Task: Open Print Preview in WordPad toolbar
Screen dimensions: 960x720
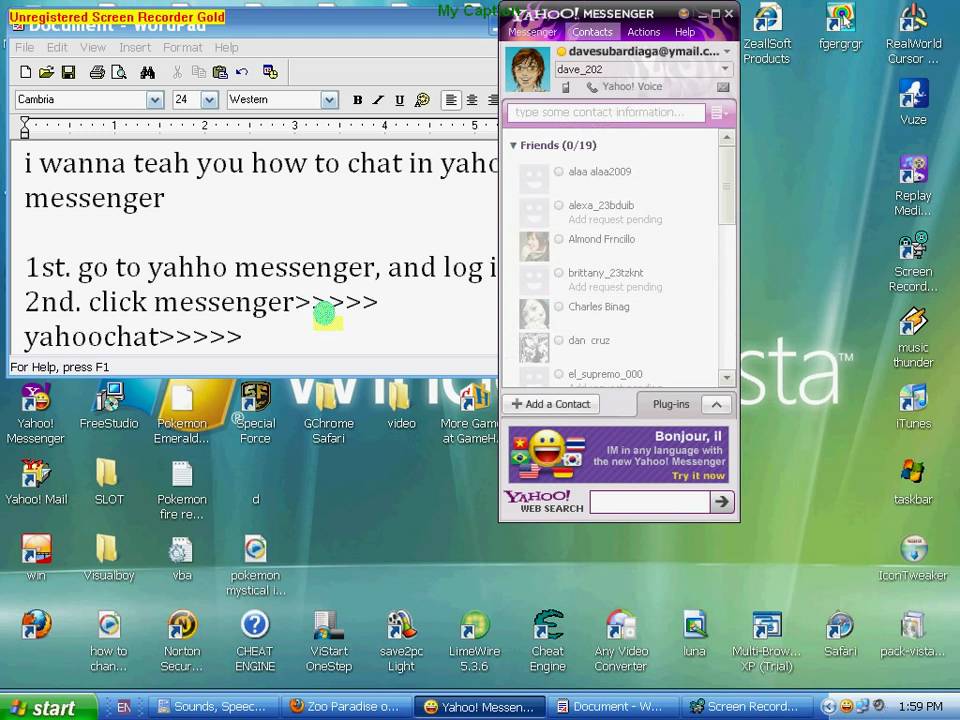Action: pos(119,72)
